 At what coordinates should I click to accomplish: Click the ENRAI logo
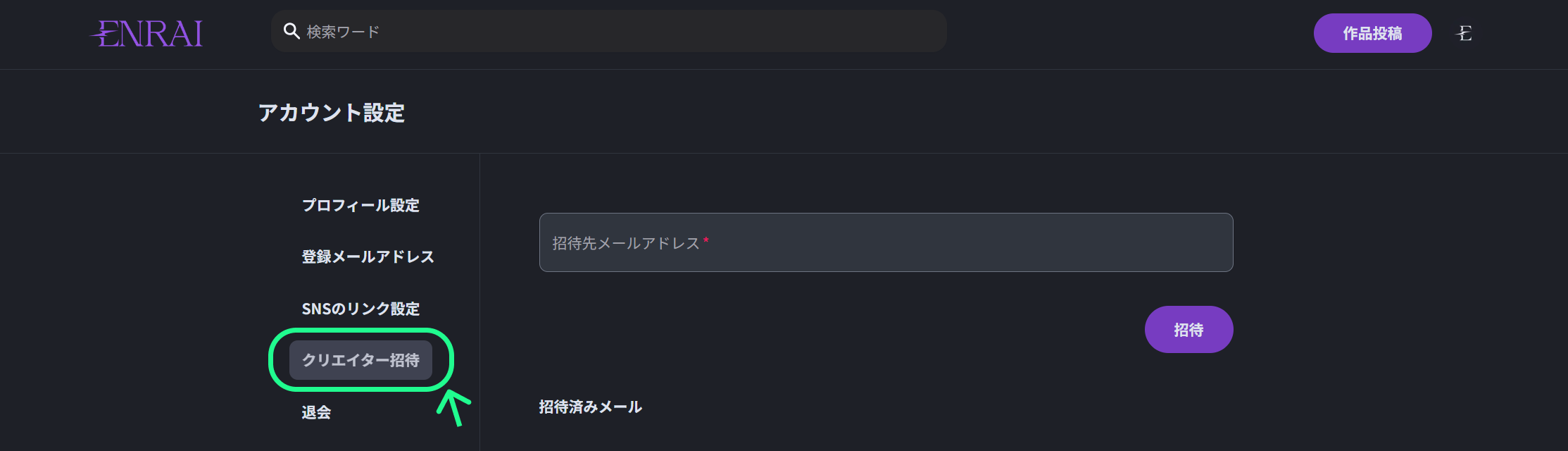pyautogui.click(x=147, y=33)
